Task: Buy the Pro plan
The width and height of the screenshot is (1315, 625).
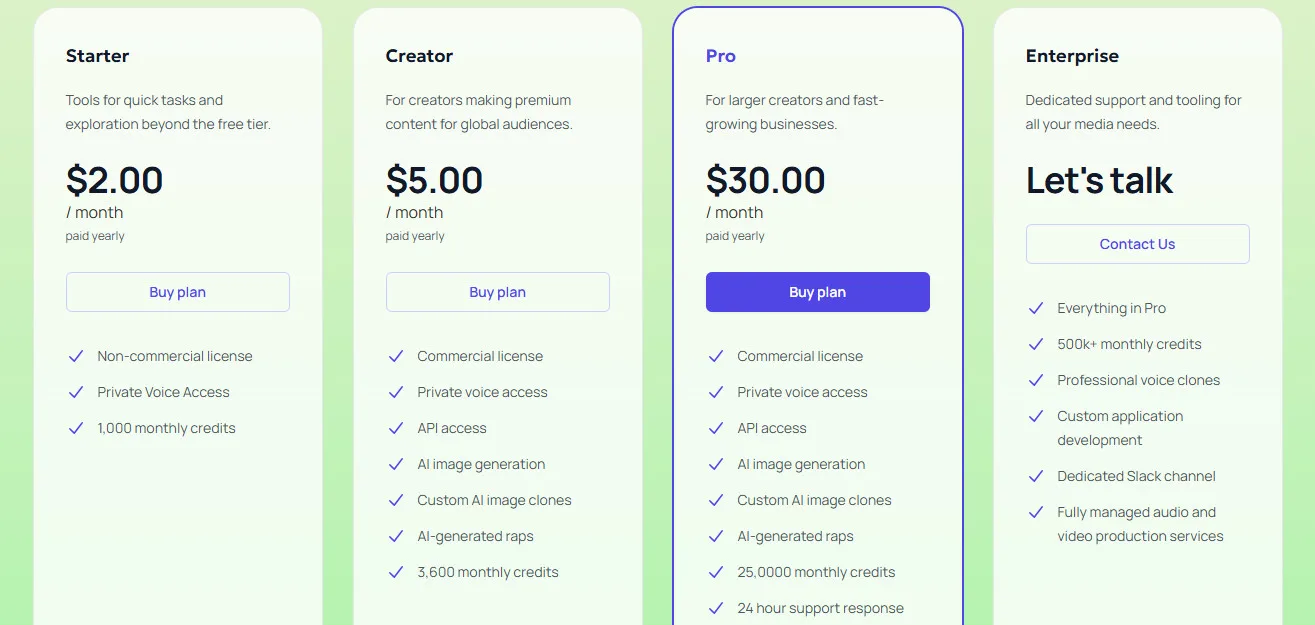Action: 818,292
